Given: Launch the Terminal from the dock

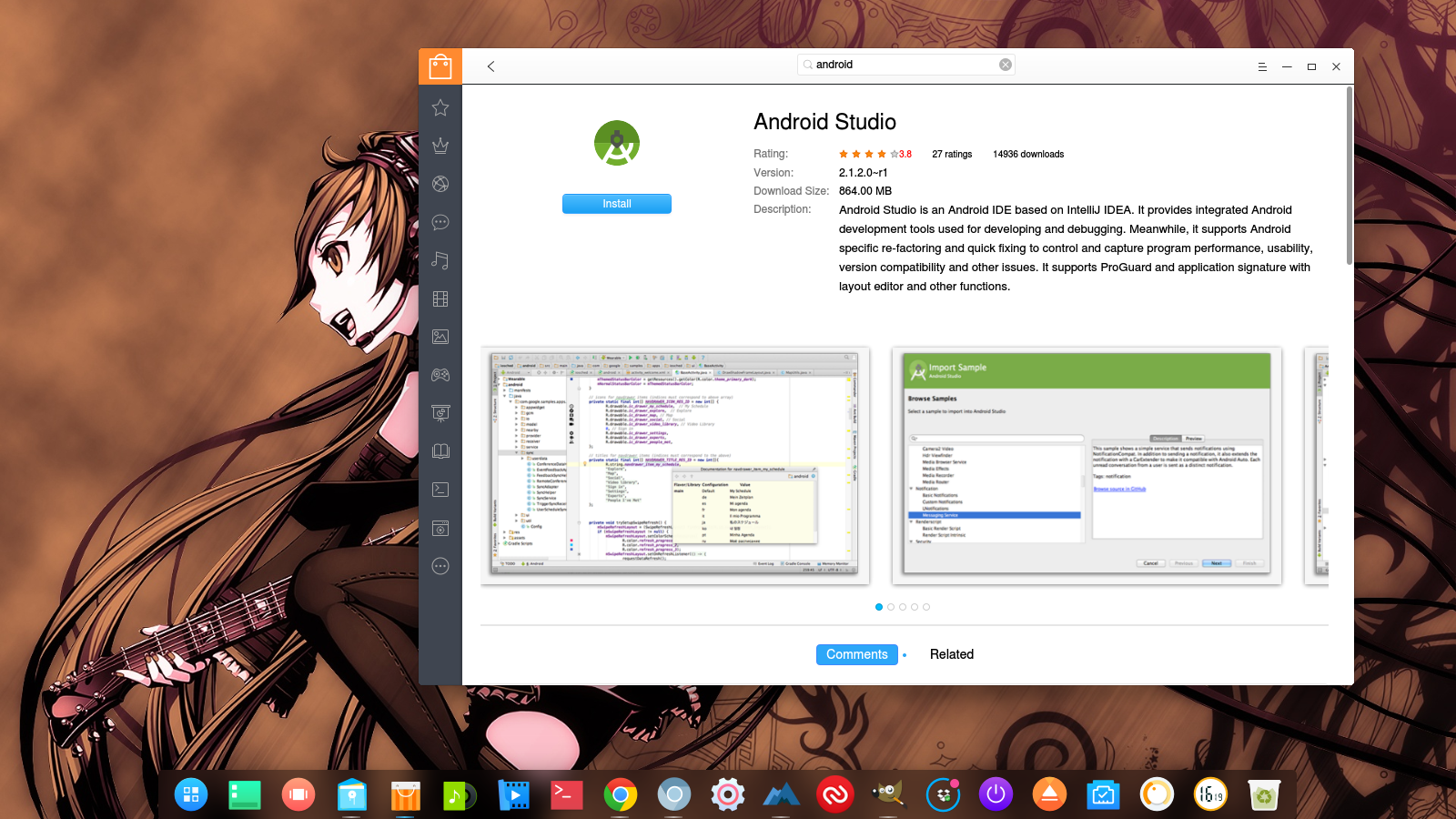Looking at the screenshot, I should coord(567,794).
